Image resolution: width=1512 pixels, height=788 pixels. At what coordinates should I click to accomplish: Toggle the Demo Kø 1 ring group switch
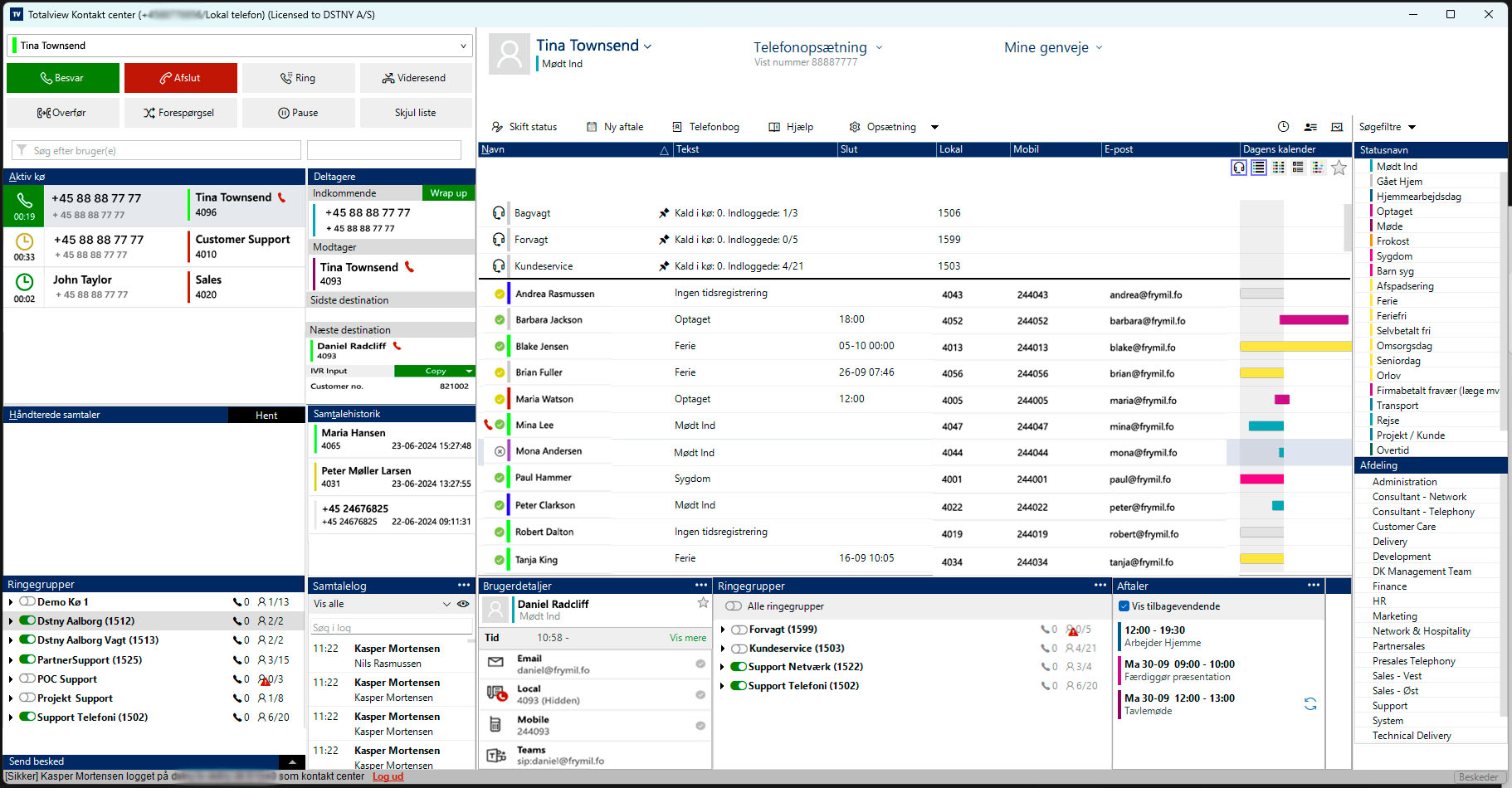(27, 601)
